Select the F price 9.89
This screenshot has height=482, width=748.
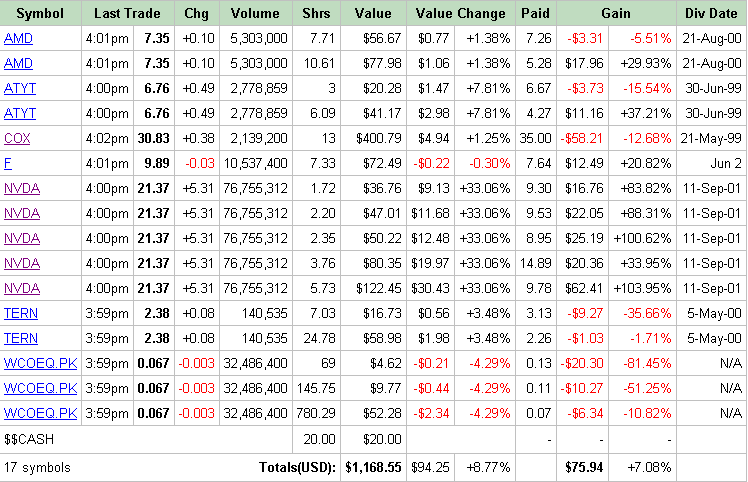[x=157, y=163]
